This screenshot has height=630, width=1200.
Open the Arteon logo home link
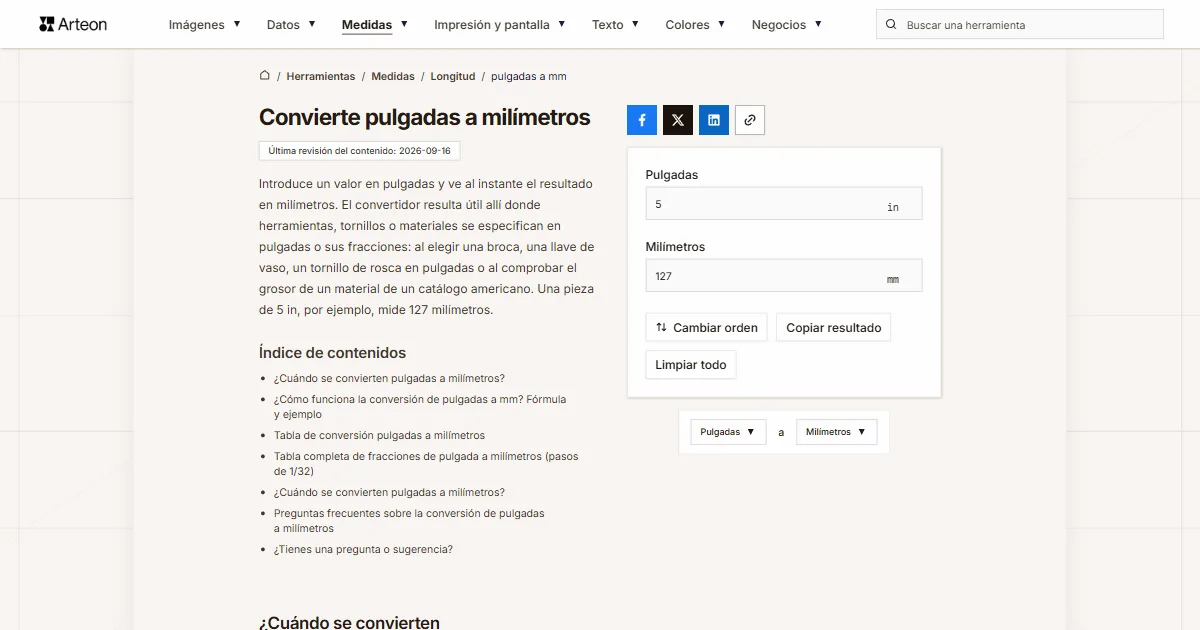73,24
